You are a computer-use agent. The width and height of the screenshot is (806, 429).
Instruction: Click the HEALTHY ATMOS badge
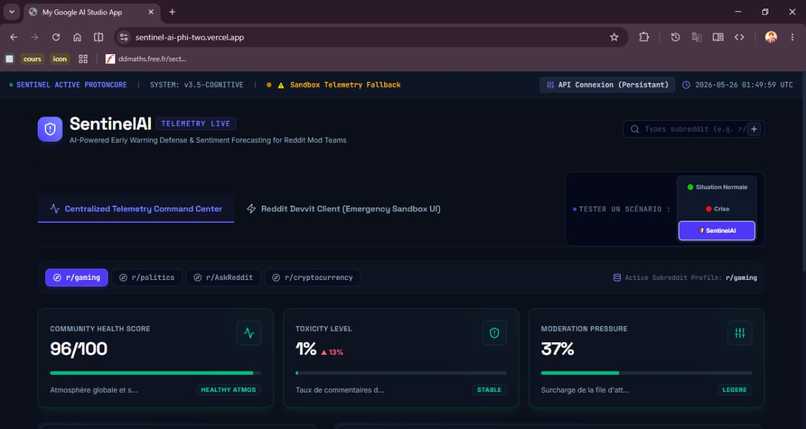(x=228, y=390)
